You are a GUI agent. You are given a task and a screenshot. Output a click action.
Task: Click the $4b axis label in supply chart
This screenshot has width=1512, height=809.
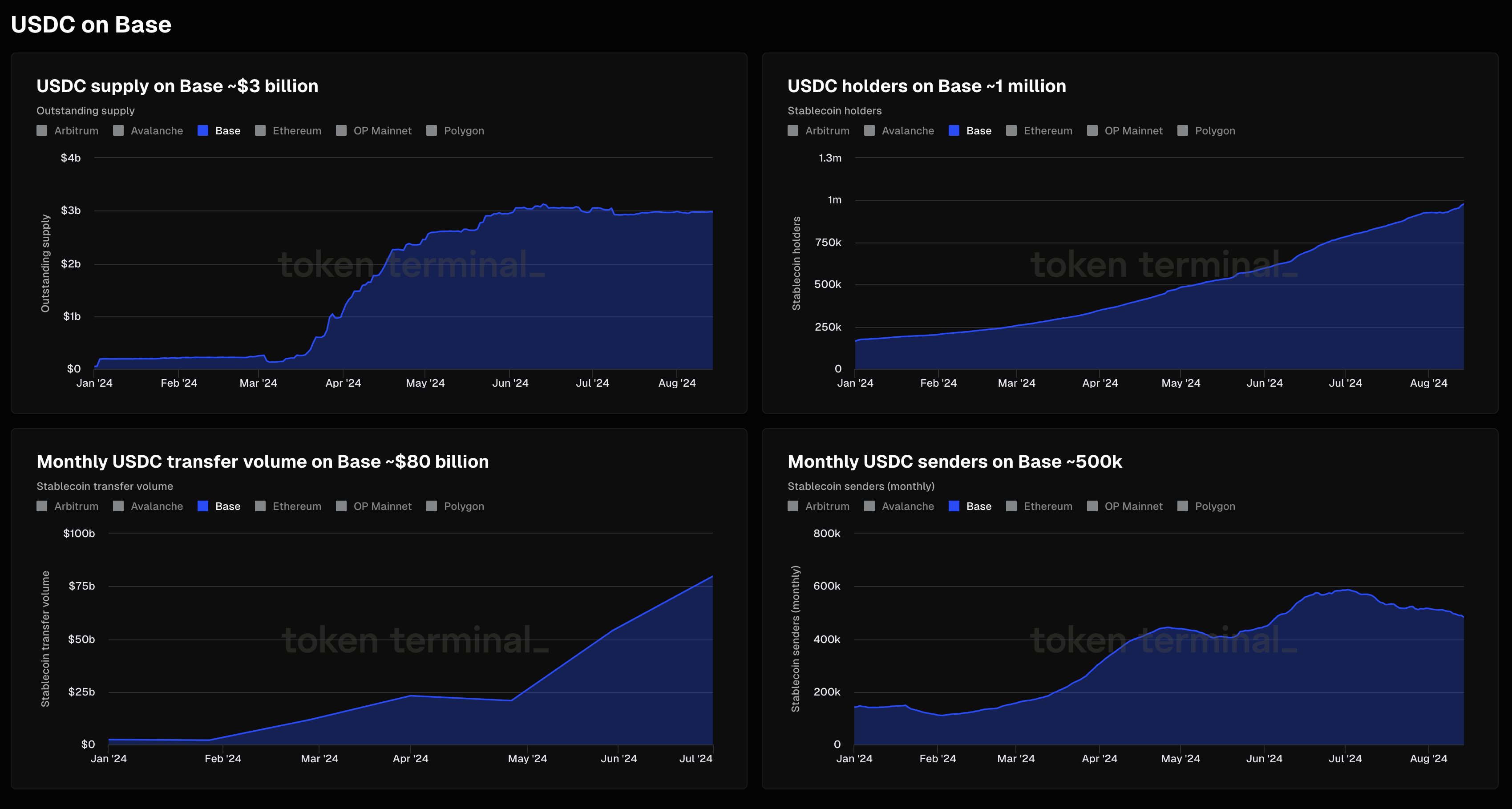(71, 158)
